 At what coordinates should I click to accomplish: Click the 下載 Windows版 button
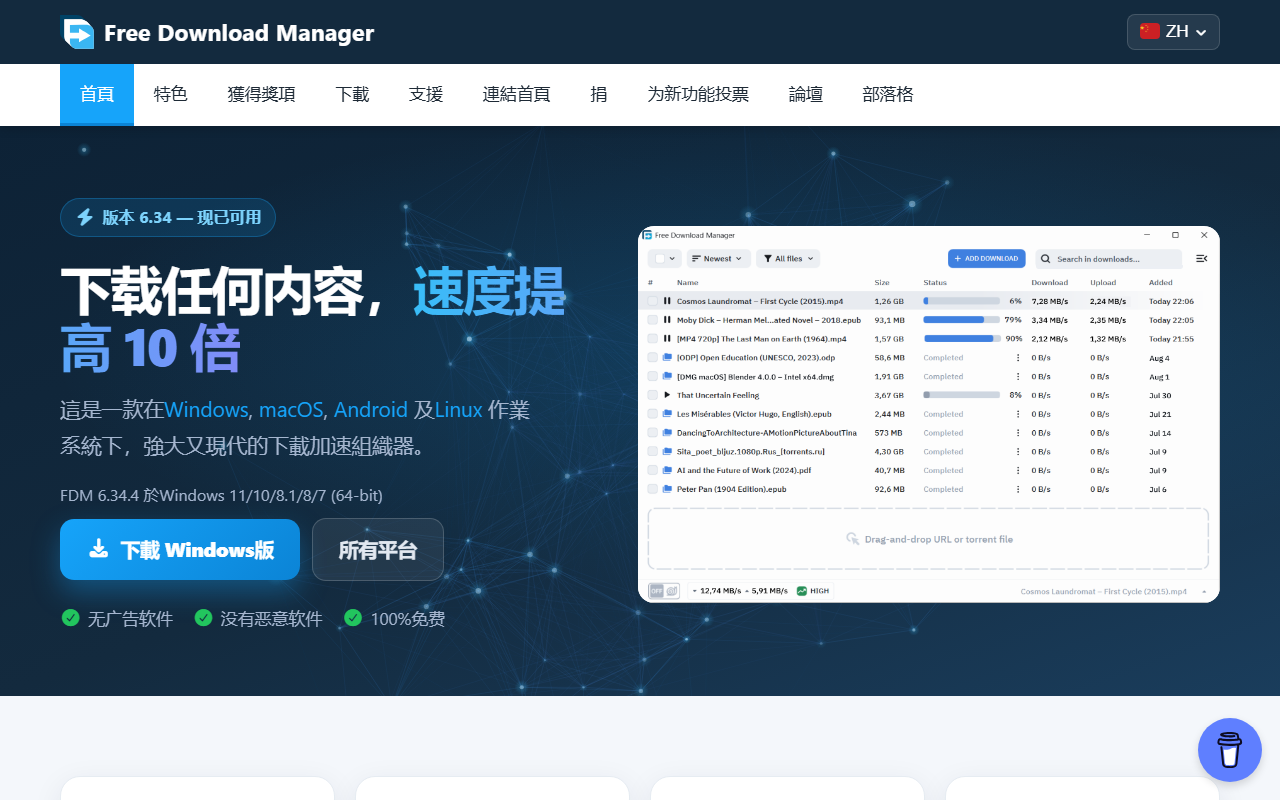pos(180,549)
